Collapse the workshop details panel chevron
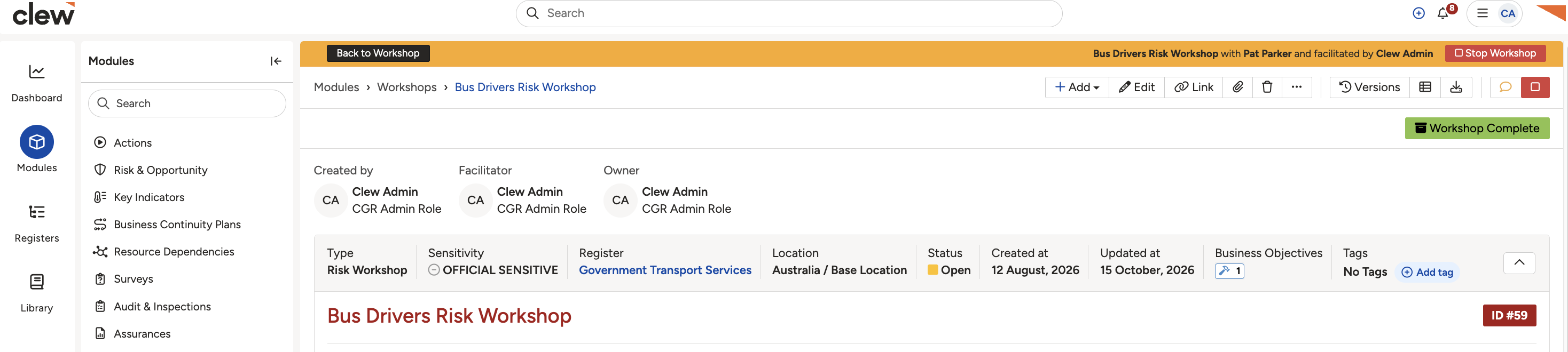The width and height of the screenshot is (1568, 352). tap(1519, 262)
